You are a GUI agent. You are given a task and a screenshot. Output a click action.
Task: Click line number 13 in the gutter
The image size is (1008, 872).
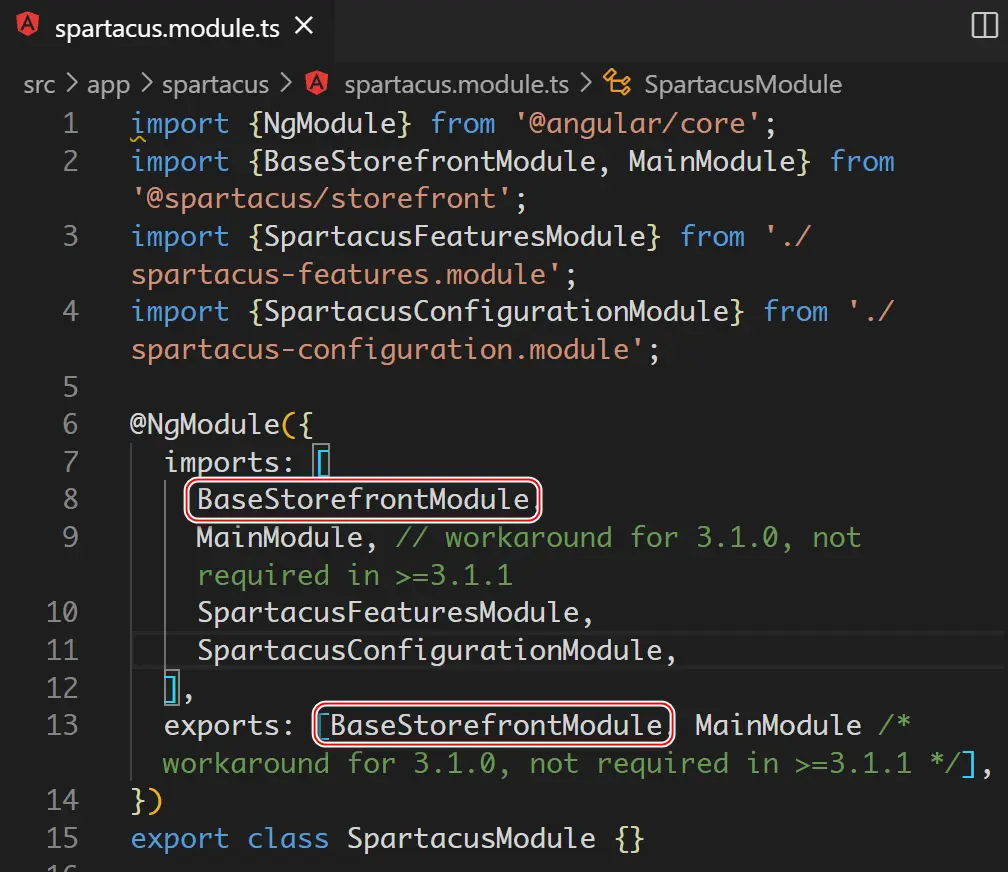point(62,725)
